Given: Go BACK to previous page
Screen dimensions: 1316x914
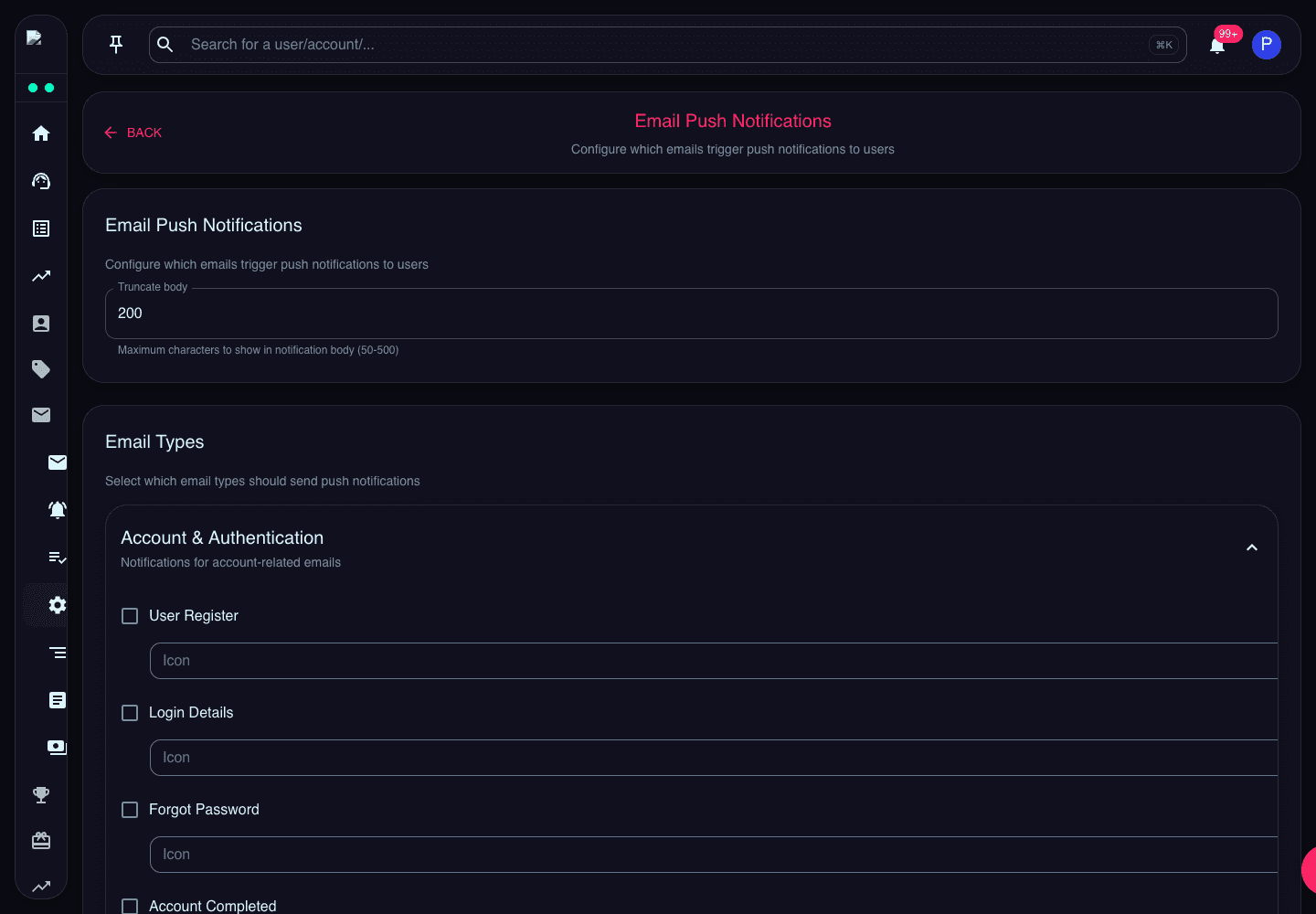Looking at the screenshot, I should click(x=133, y=133).
